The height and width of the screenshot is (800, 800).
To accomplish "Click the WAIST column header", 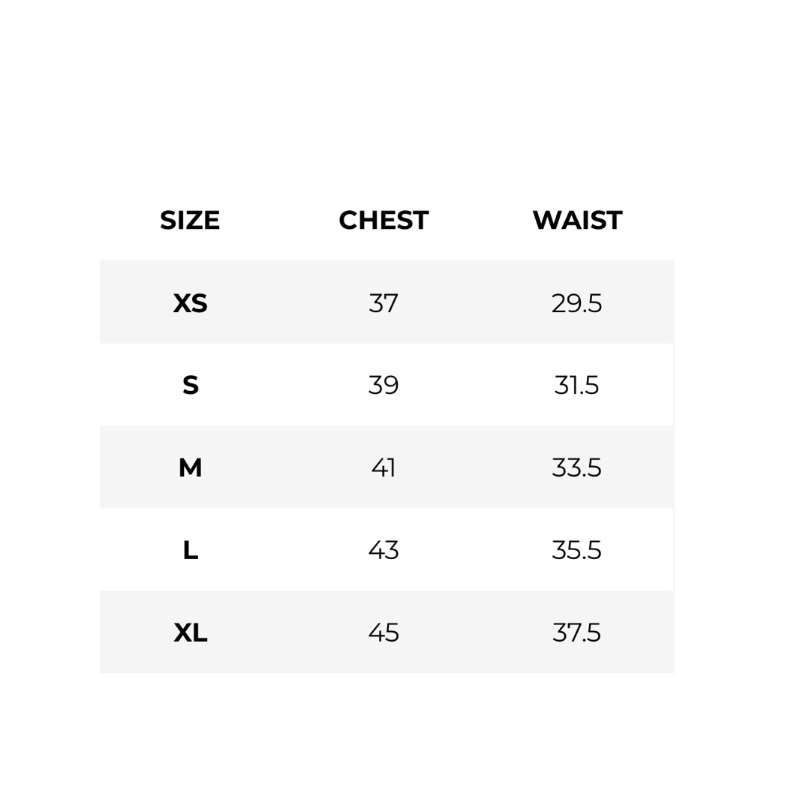I will pyautogui.click(x=577, y=220).
